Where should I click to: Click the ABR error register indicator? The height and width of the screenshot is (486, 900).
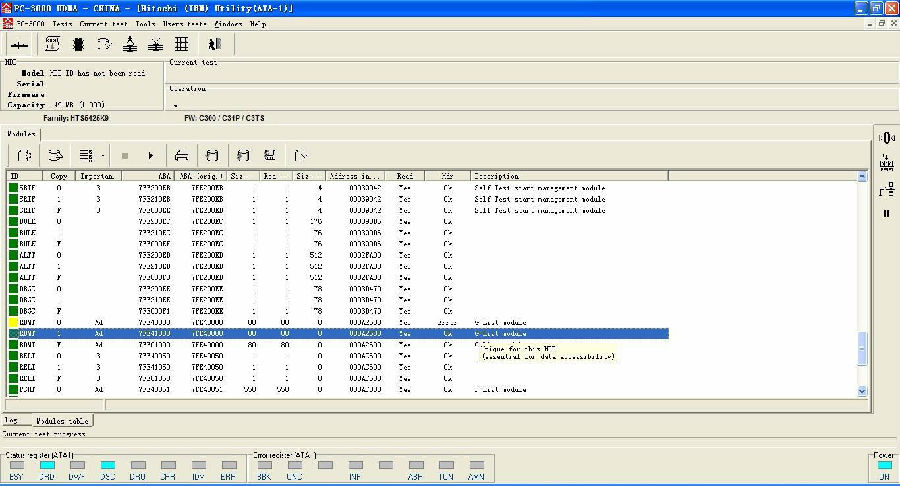coord(416,465)
